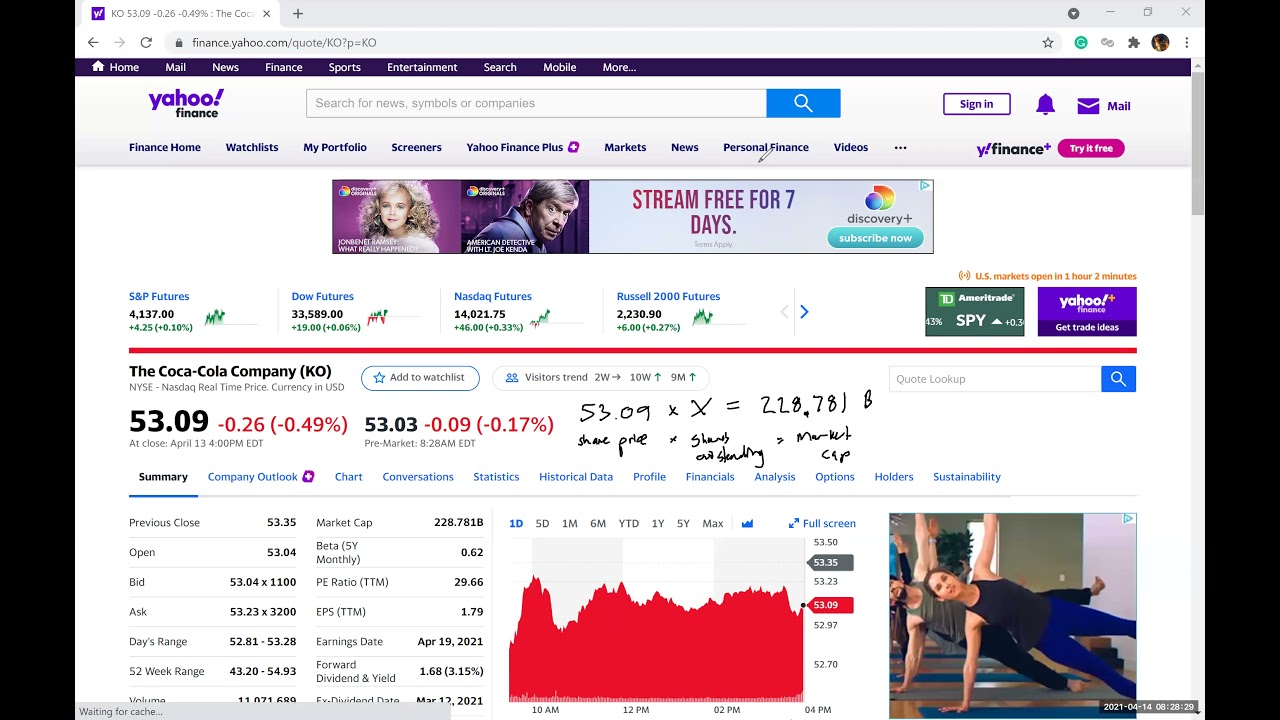Click the main search input field

(536, 103)
